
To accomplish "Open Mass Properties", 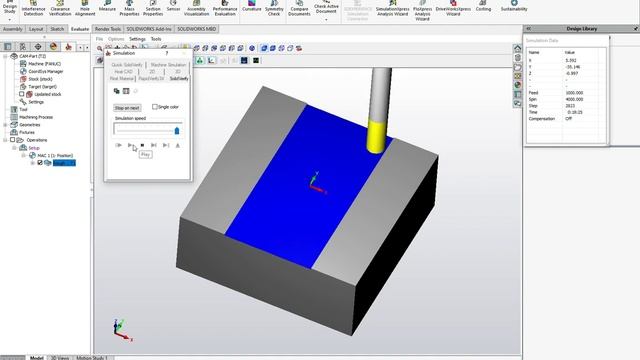I will (129, 8).
